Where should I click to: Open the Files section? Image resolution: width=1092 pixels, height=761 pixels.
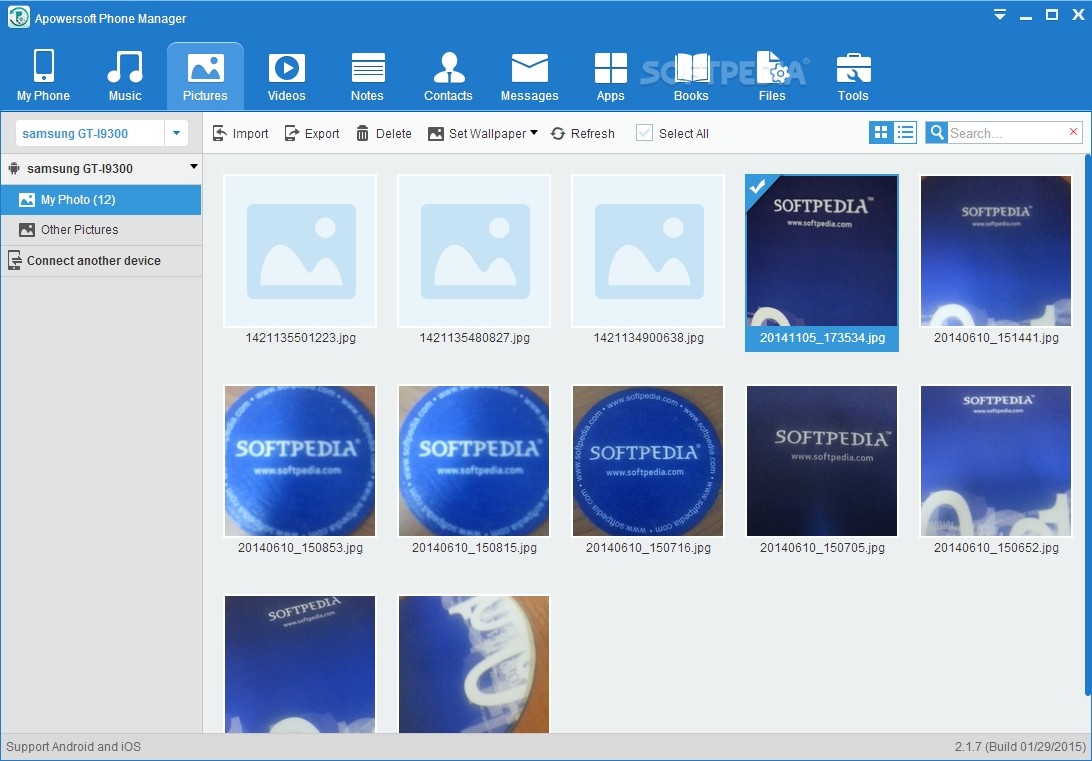772,76
